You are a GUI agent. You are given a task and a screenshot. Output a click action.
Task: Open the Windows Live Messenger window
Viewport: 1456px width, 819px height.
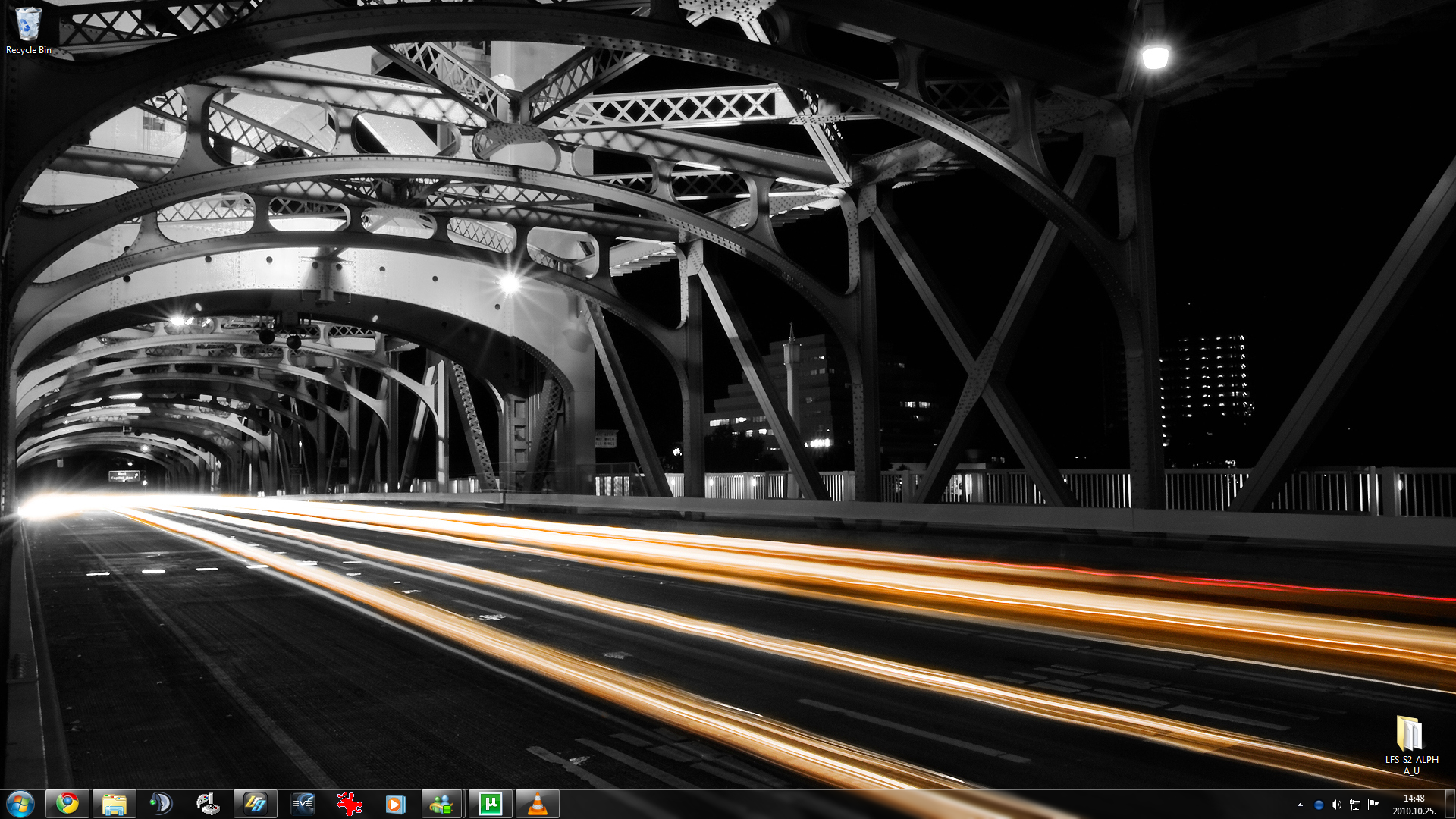click(442, 803)
